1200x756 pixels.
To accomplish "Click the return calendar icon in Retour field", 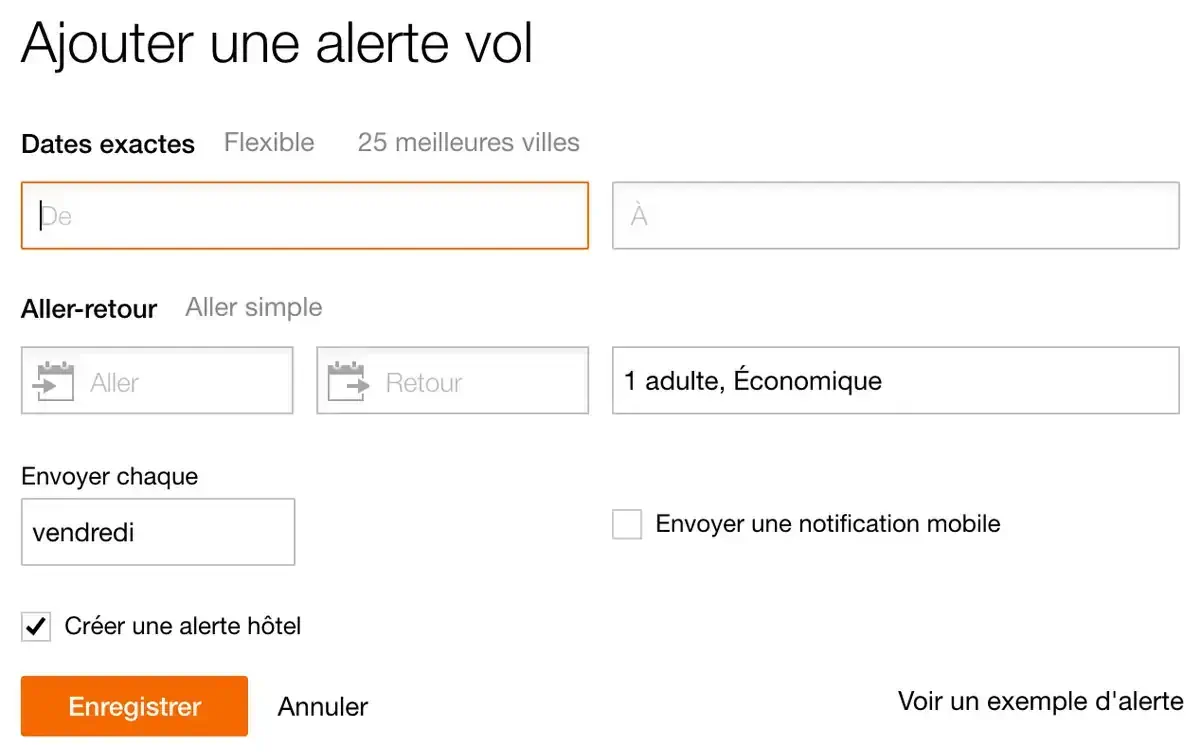I will (349, 381).
